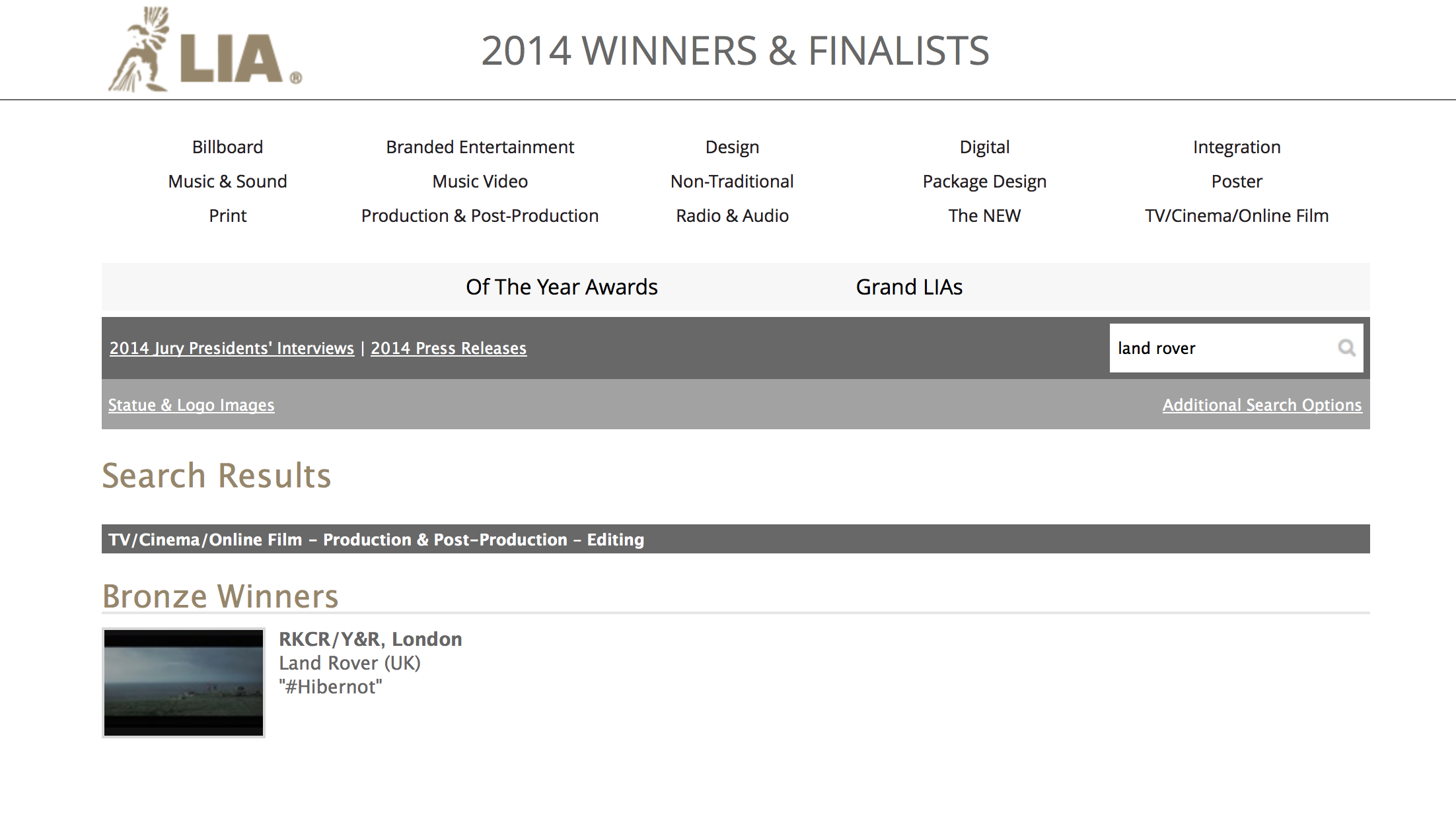Viewport: 1456px width, 840px height.
Task: Open the Radio & Audio category
Action: pos(732,215)
